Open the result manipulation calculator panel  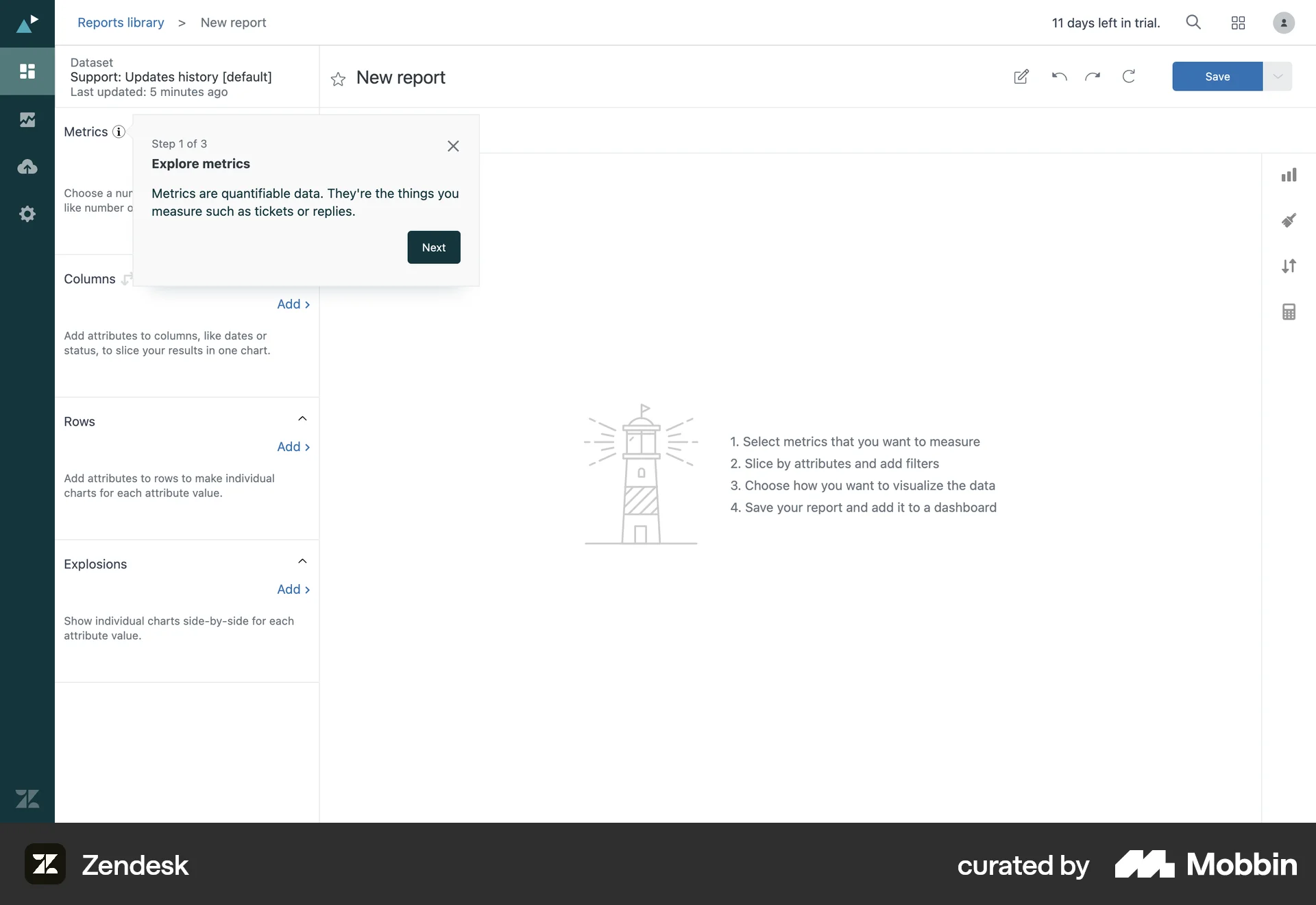[x=1289, y=311]
